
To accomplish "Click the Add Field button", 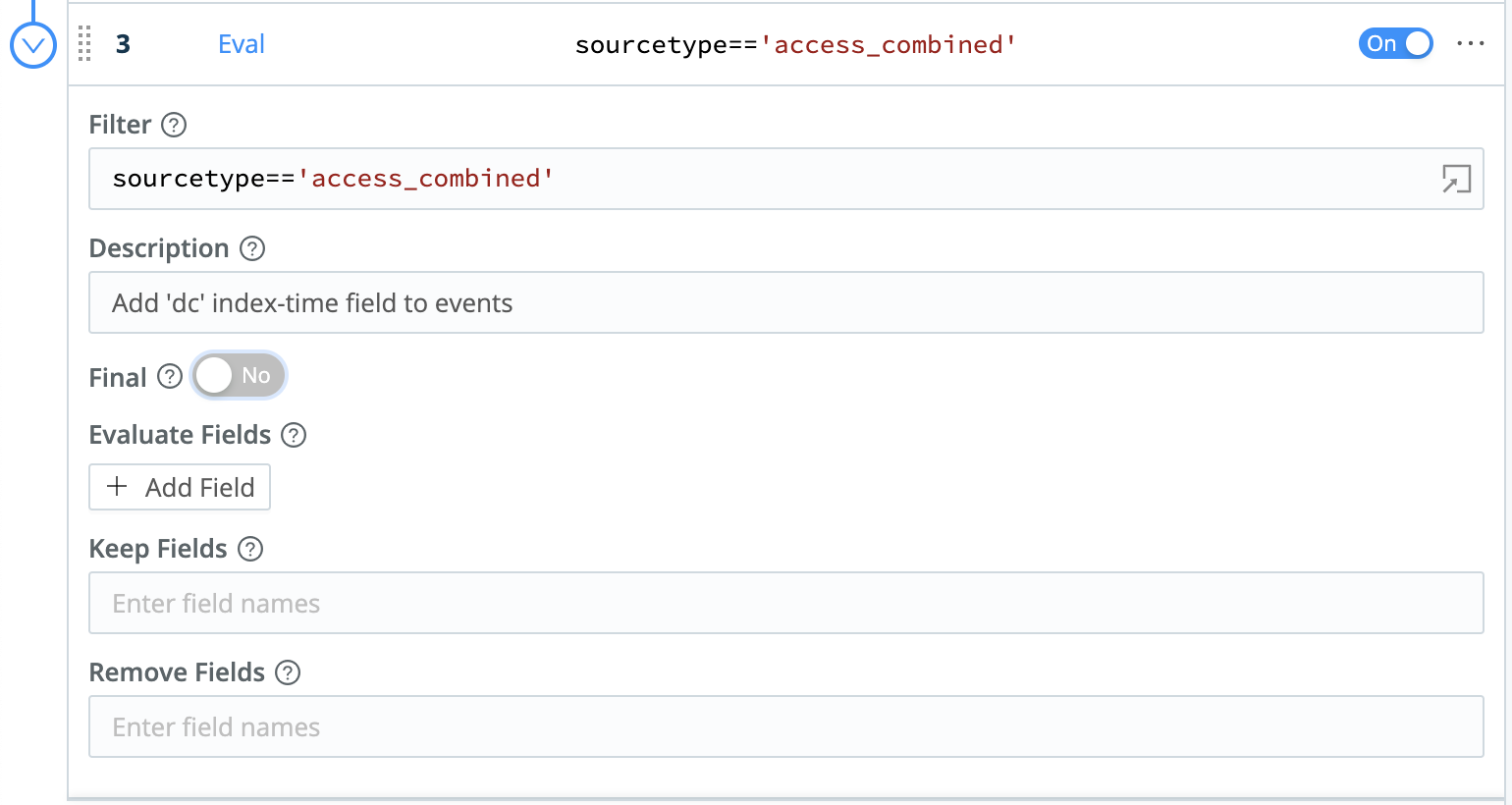I will pyautogui.click(x=179, y=487).
